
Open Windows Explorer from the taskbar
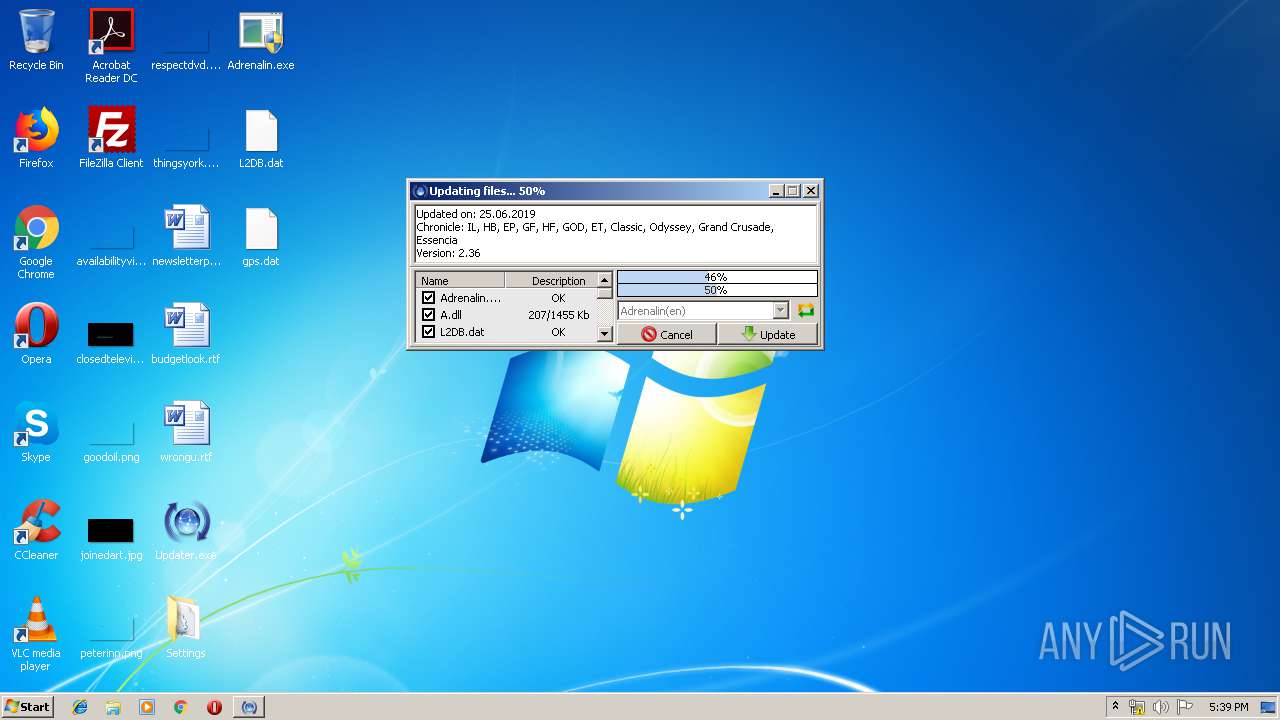click(x=113, y=707)
